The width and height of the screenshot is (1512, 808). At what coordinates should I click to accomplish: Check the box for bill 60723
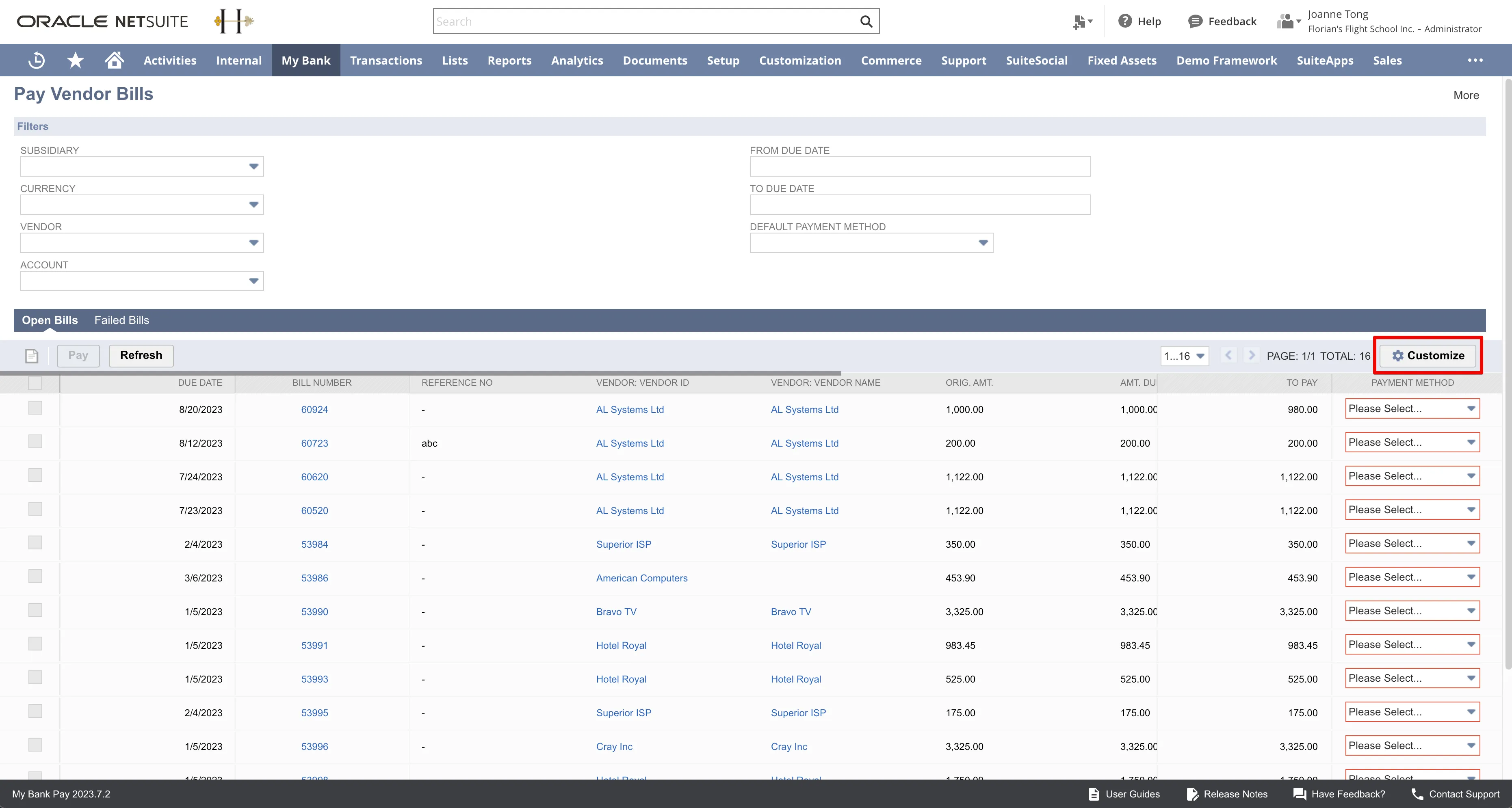click(x=35, y=441)
